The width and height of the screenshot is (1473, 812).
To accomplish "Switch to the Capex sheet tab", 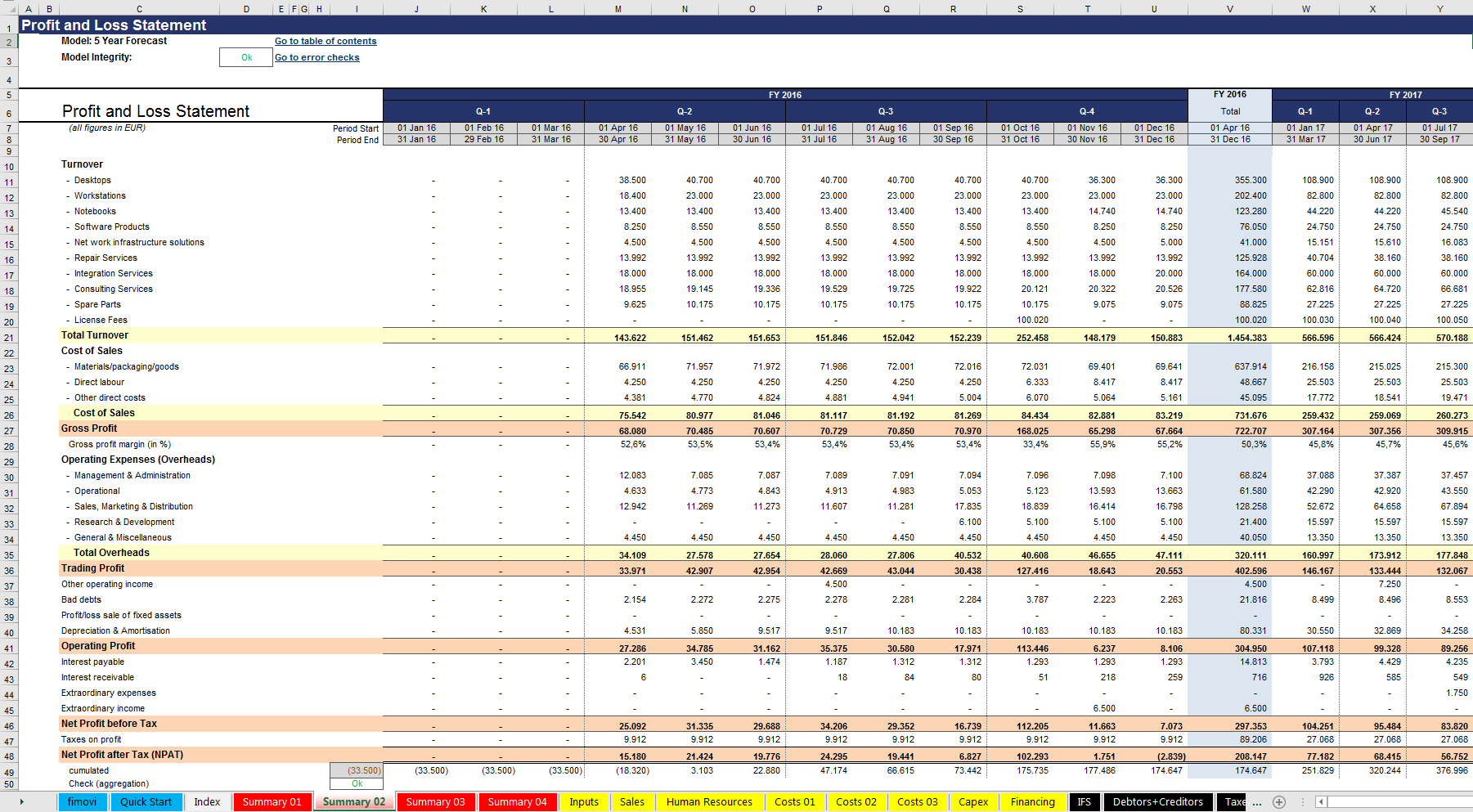I will (x=973, y=802).
